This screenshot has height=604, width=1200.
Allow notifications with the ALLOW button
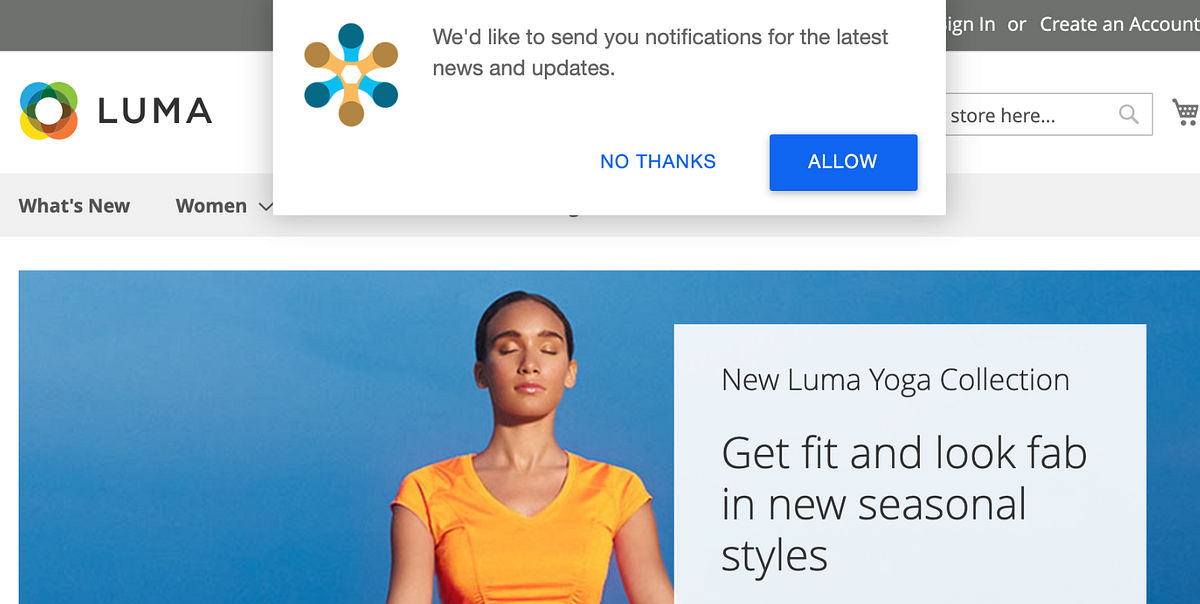[x=843, y=162]
